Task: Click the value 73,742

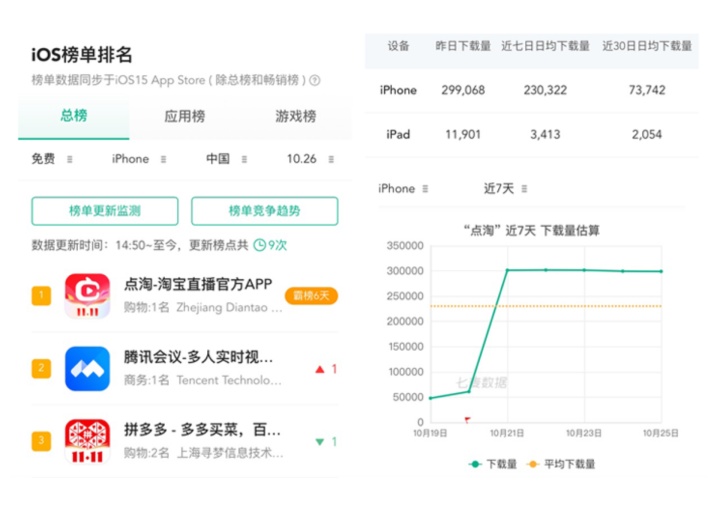Action: [647, 90]
